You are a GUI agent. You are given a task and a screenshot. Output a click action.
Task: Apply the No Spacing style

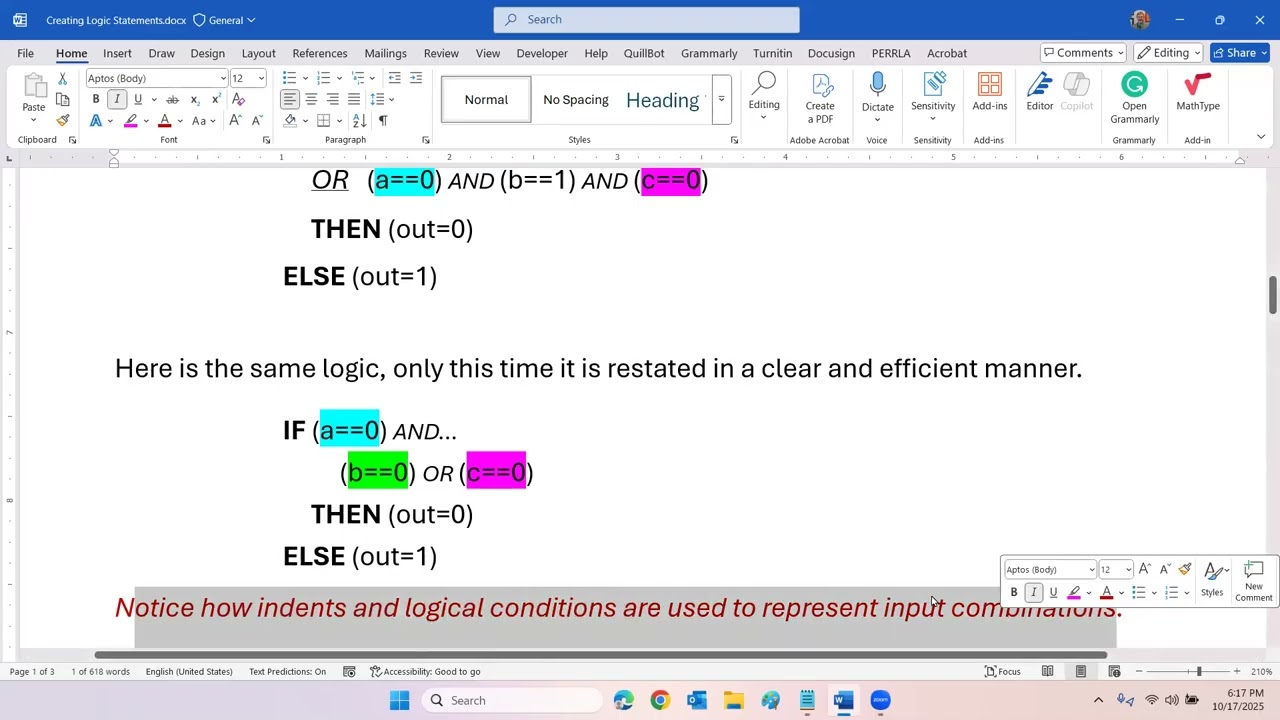[576, 99]
